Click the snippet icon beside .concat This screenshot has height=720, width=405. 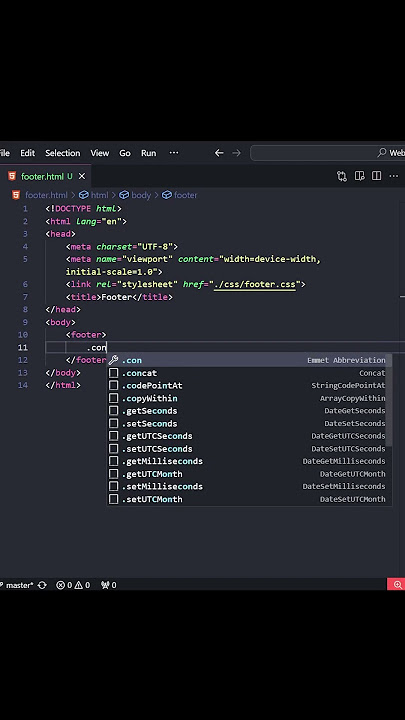[x=113, y=373]
